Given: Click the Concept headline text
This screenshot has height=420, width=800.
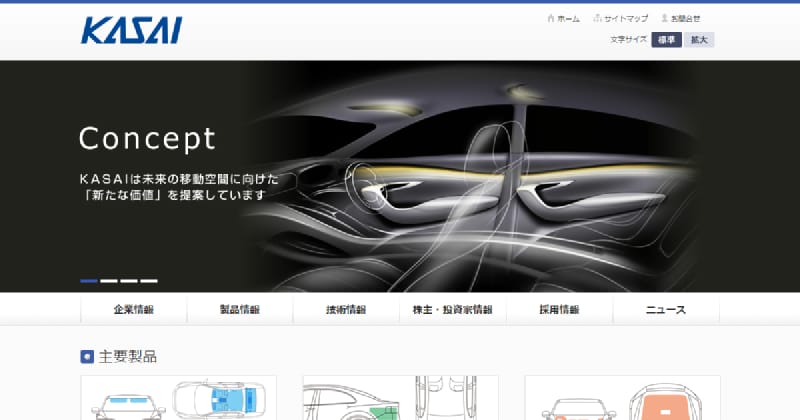Looking at the screenshot, I should pyautogui.click(x=147, y=138).
